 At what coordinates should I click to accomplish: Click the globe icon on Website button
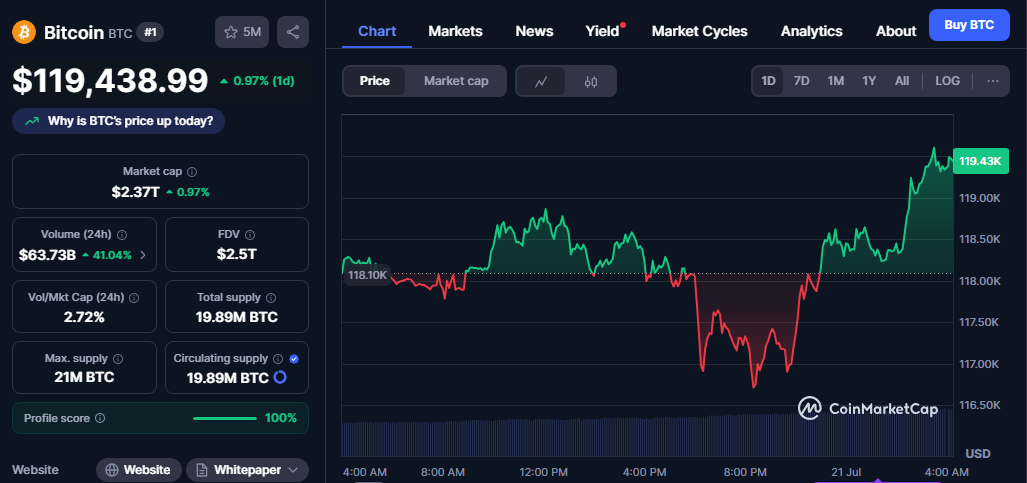click(112, 470)
